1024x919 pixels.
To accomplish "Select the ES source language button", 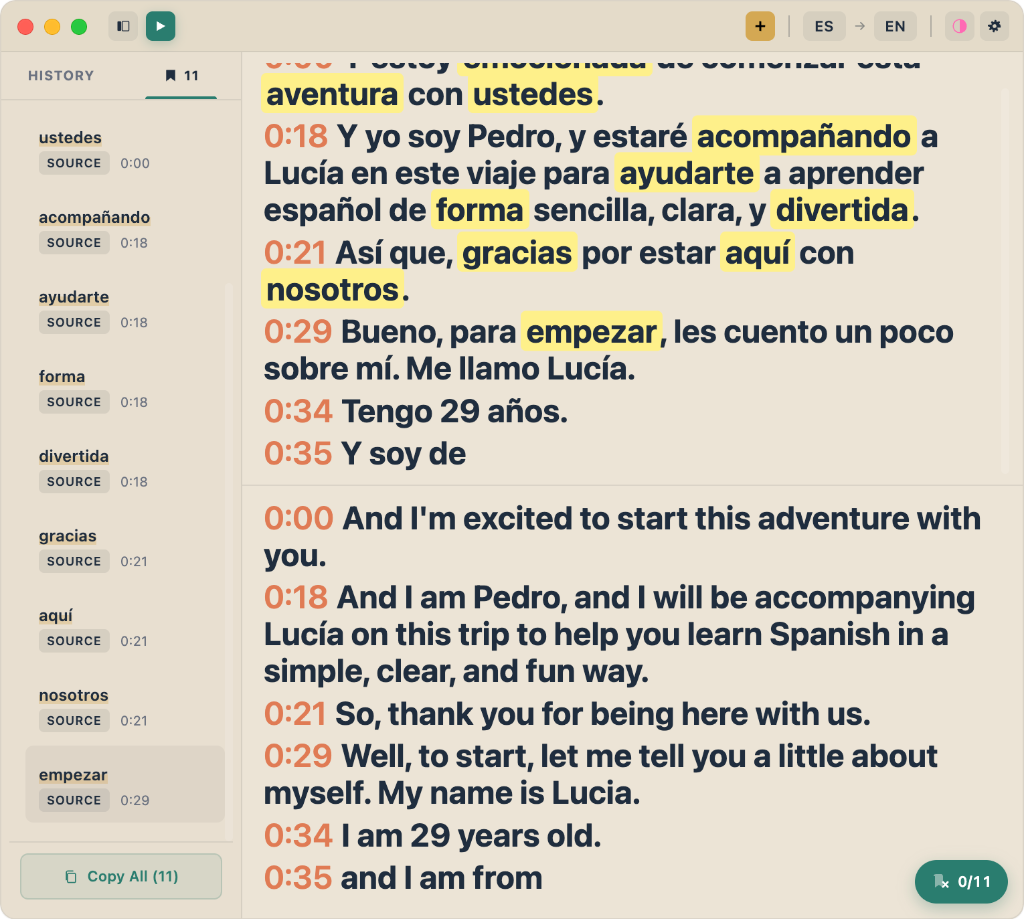I will [x=824, y=26].
